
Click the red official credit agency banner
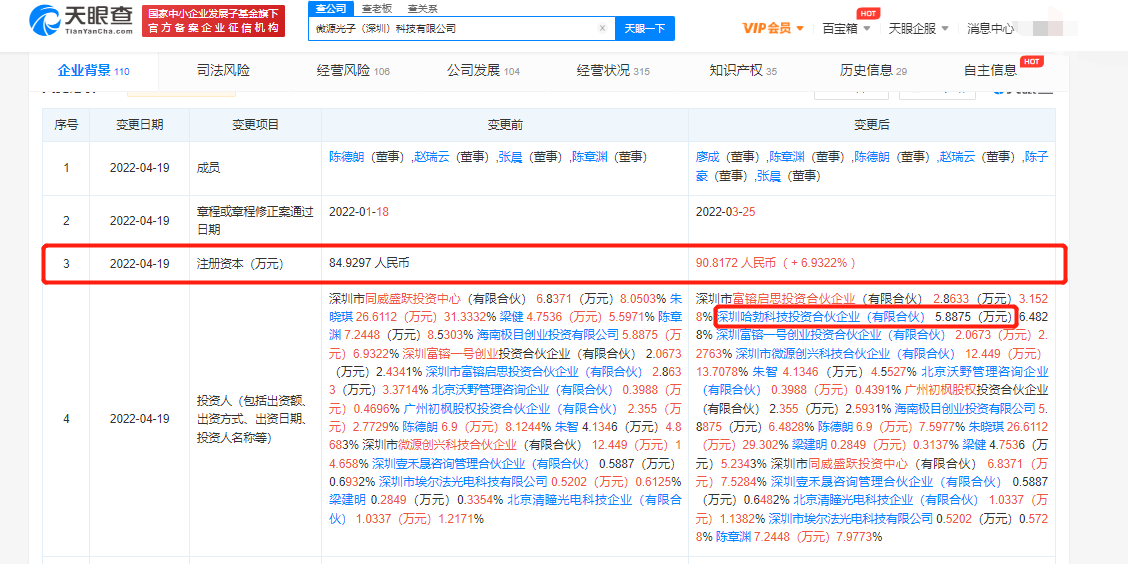click(213, 21)
